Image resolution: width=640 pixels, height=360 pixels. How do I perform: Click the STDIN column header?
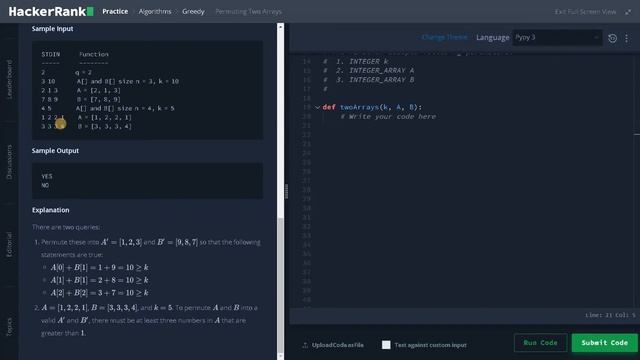51,54
